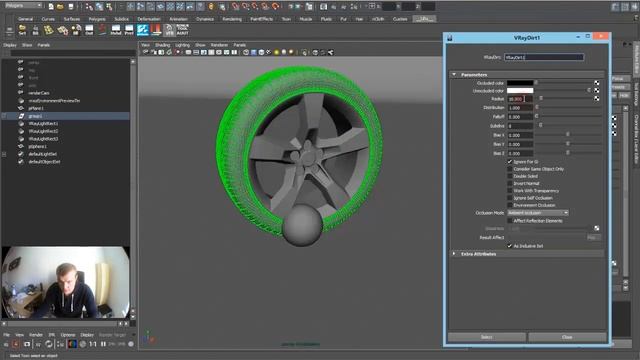640x360 pixels.
Task: Click the Bias X slider track
Action: tap(569, 135)
